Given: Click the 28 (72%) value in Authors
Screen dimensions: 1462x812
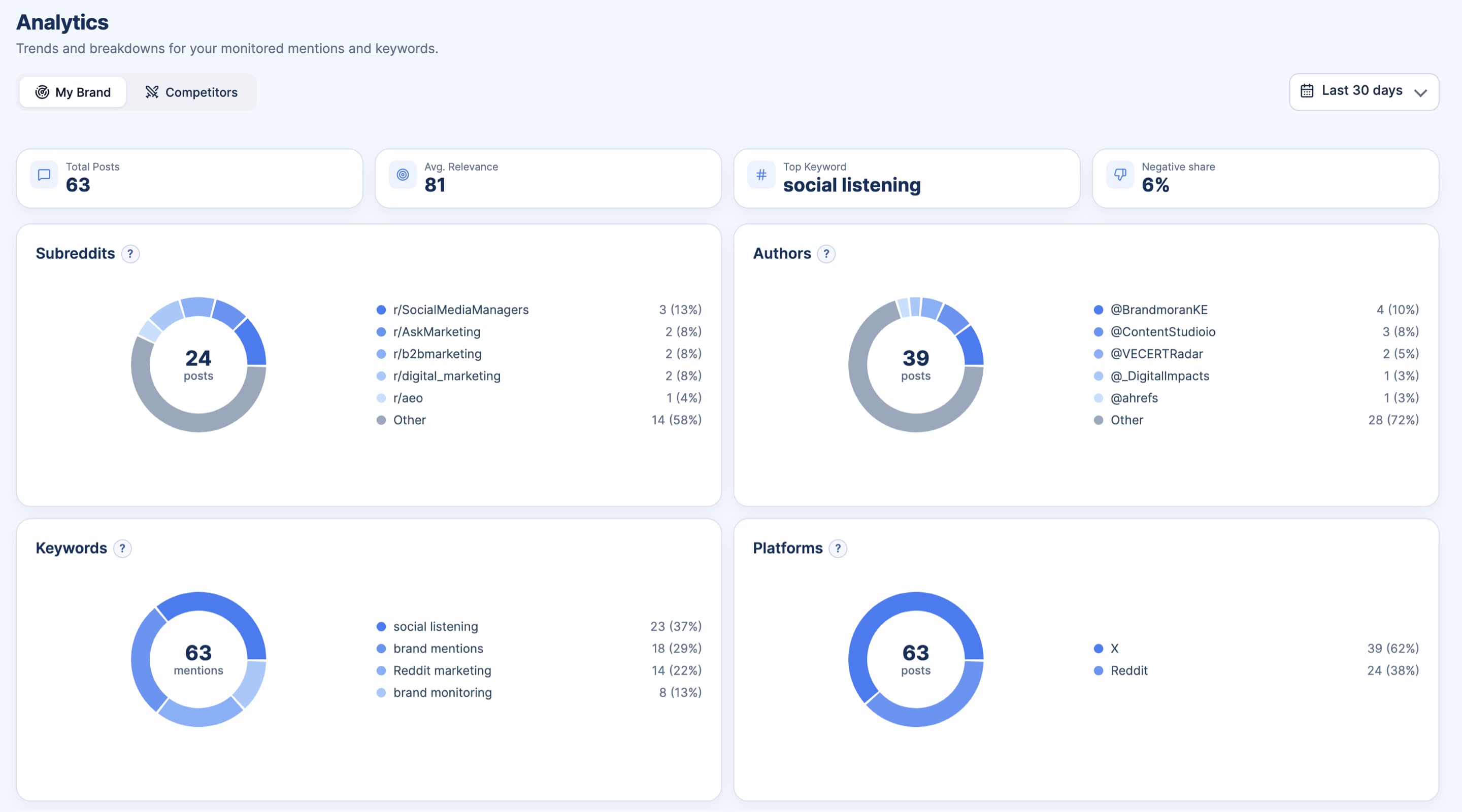Looking at the screenshot, I should (x=1393, y=421).
